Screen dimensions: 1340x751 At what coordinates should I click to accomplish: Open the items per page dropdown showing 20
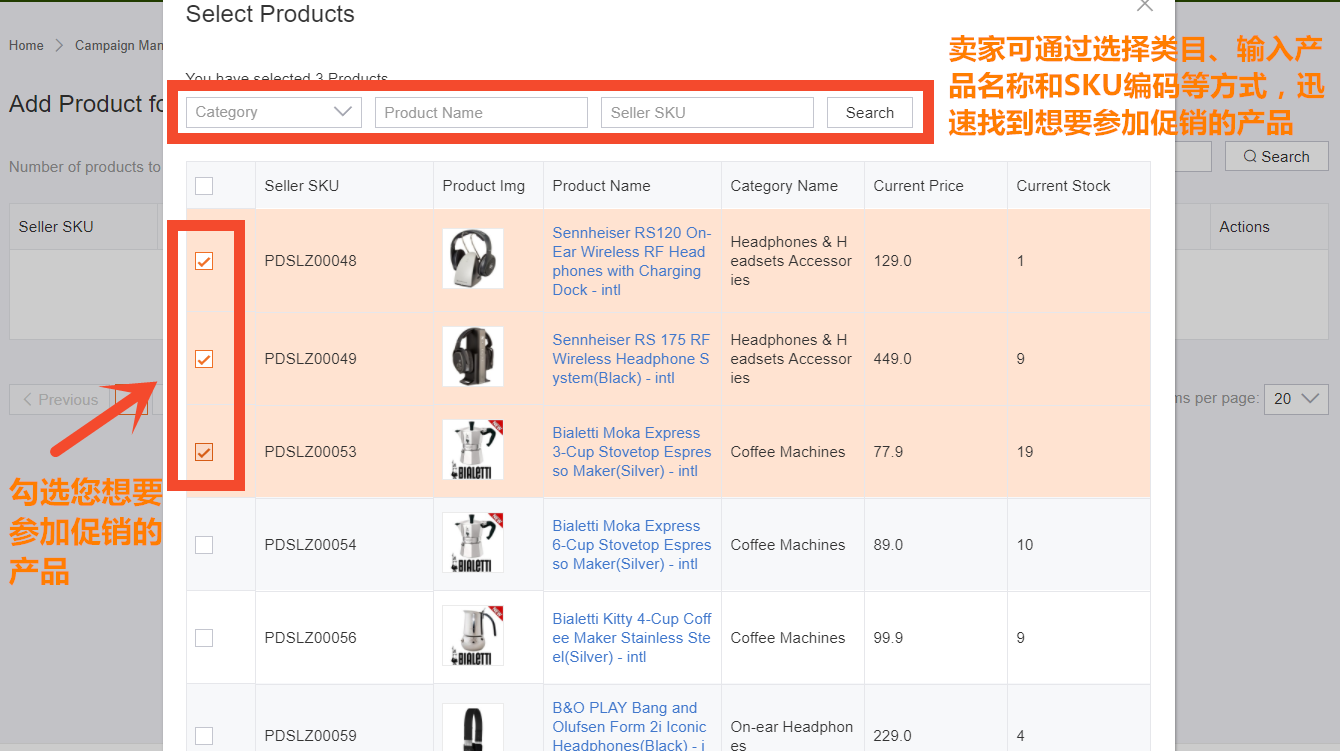point(1296,398)
